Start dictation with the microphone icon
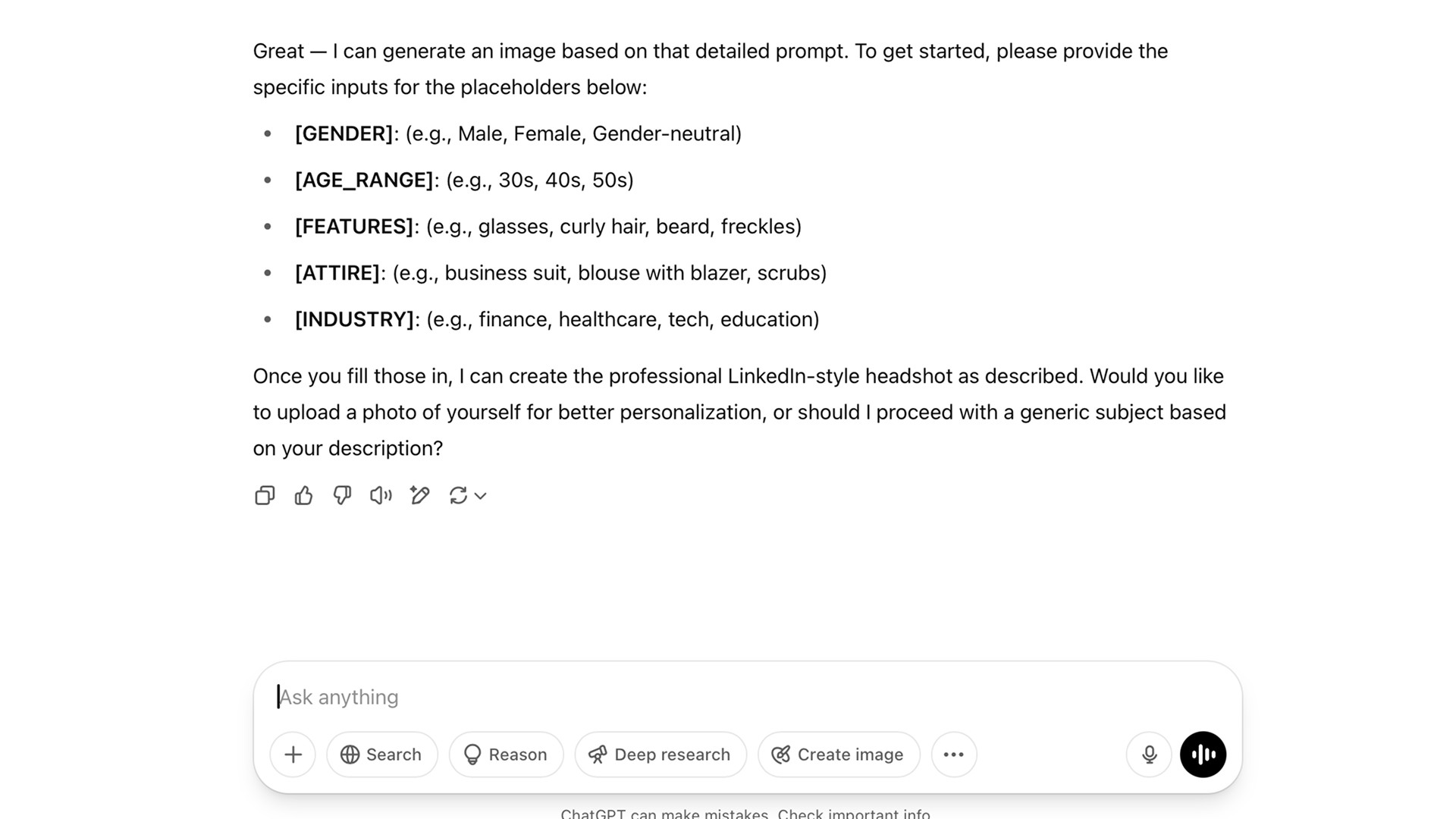The image size is (1456, 819). pyautogui.click(x=1150, y=755)
